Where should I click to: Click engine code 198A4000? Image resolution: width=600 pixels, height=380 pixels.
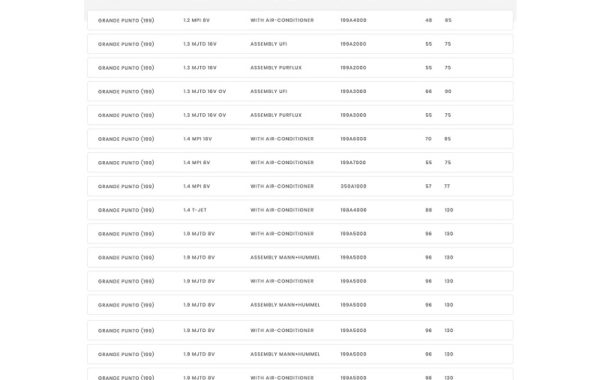coord(353,210)
